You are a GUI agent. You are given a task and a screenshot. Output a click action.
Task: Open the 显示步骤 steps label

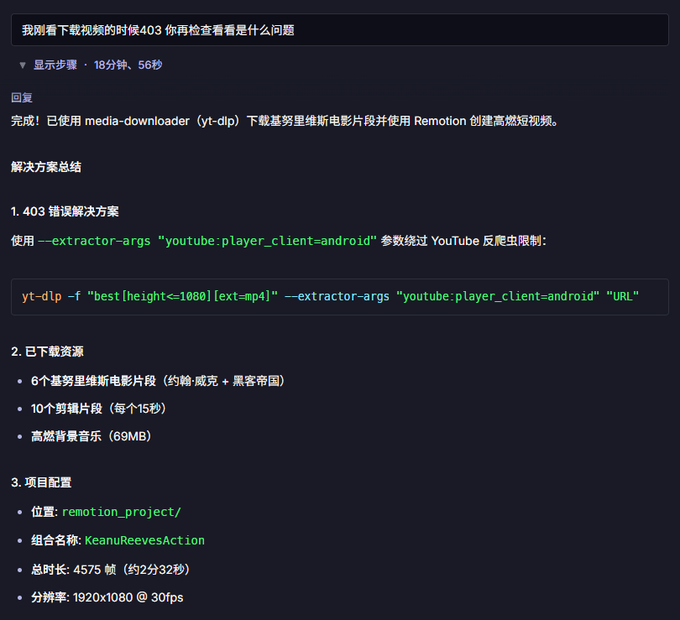[x=55, y=65]
